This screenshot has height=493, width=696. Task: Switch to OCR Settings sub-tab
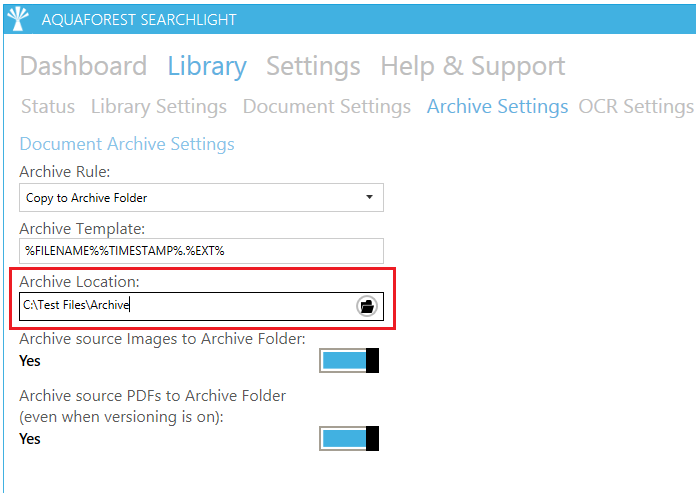coord(636,107)
